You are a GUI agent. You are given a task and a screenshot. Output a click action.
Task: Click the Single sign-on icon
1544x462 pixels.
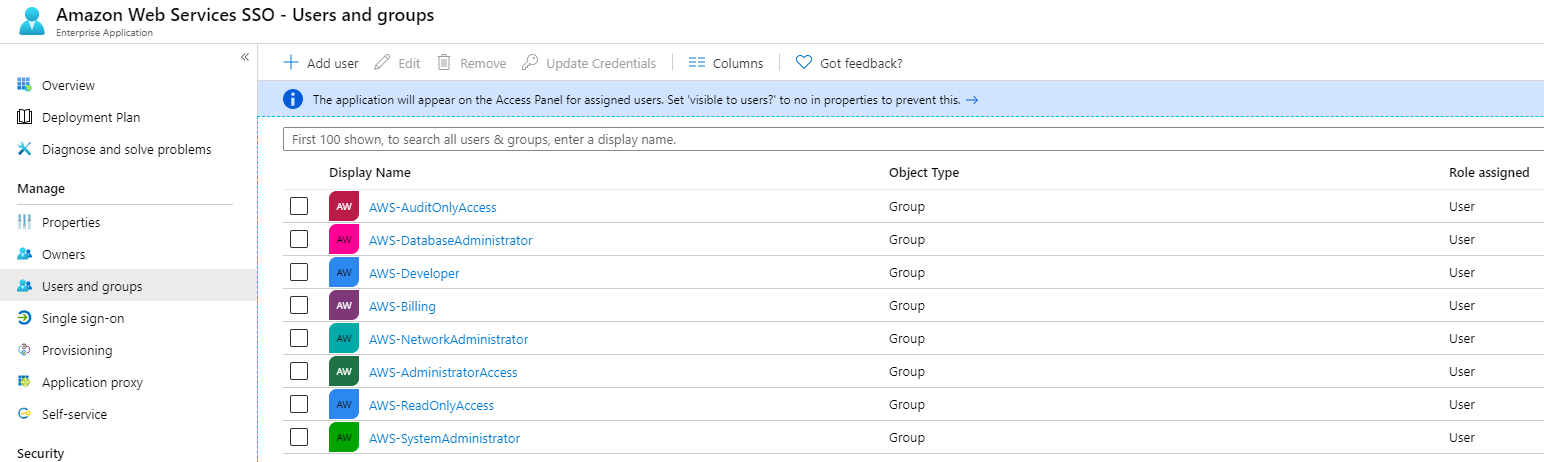click(x=25, y=318)
